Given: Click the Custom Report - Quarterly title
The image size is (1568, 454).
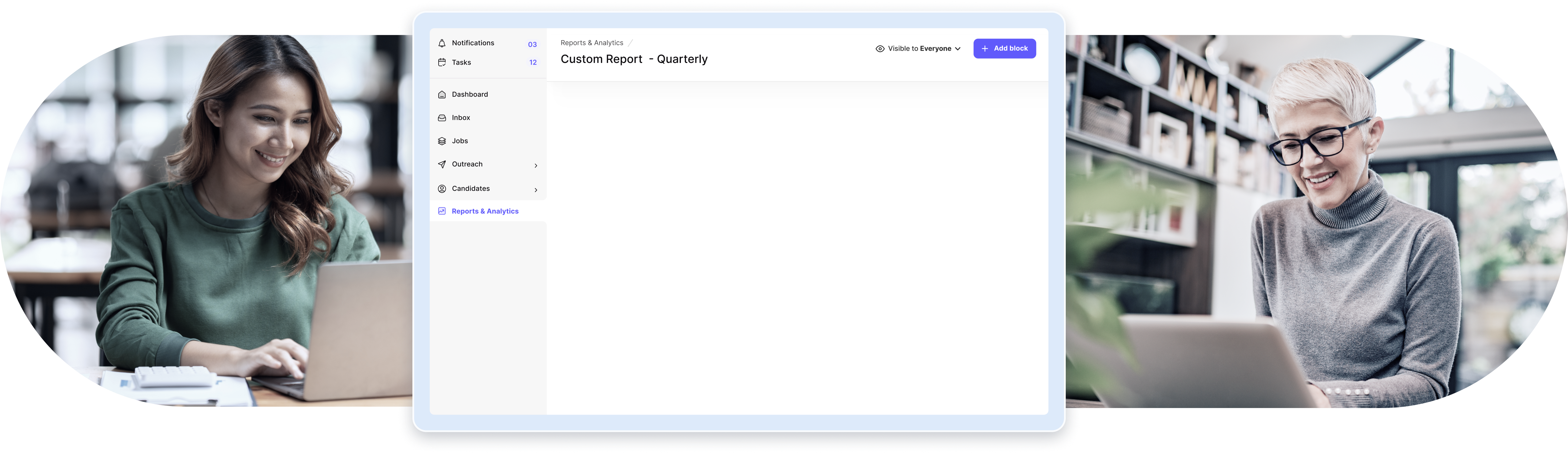Looking at the screenshot, I should coord(634,59).
